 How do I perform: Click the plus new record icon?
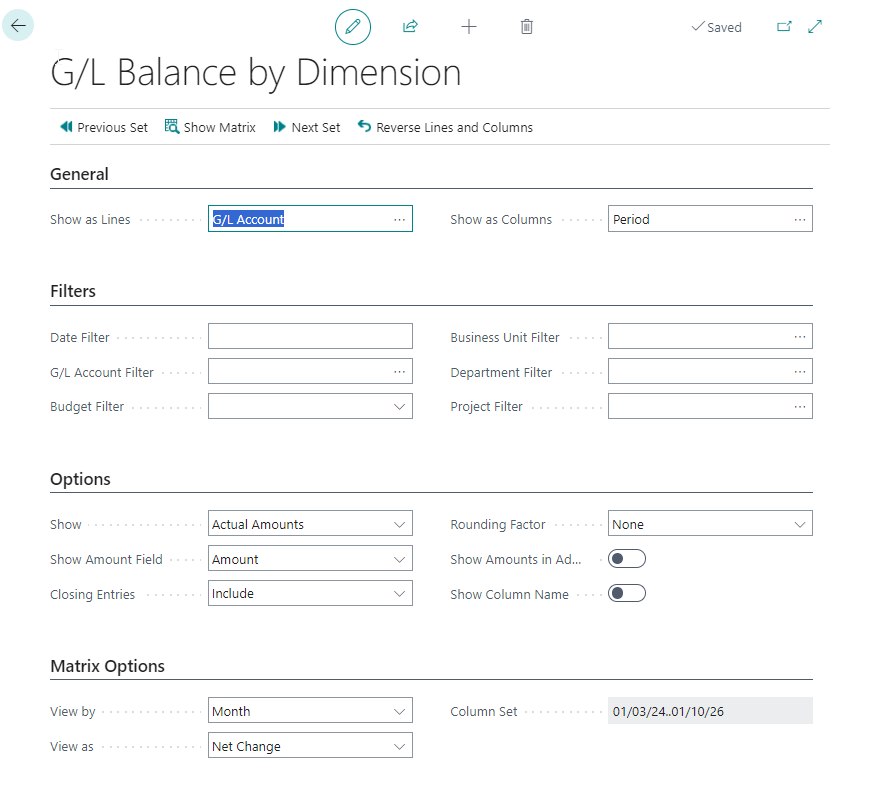pyautogui.click(x=468, y=27)
